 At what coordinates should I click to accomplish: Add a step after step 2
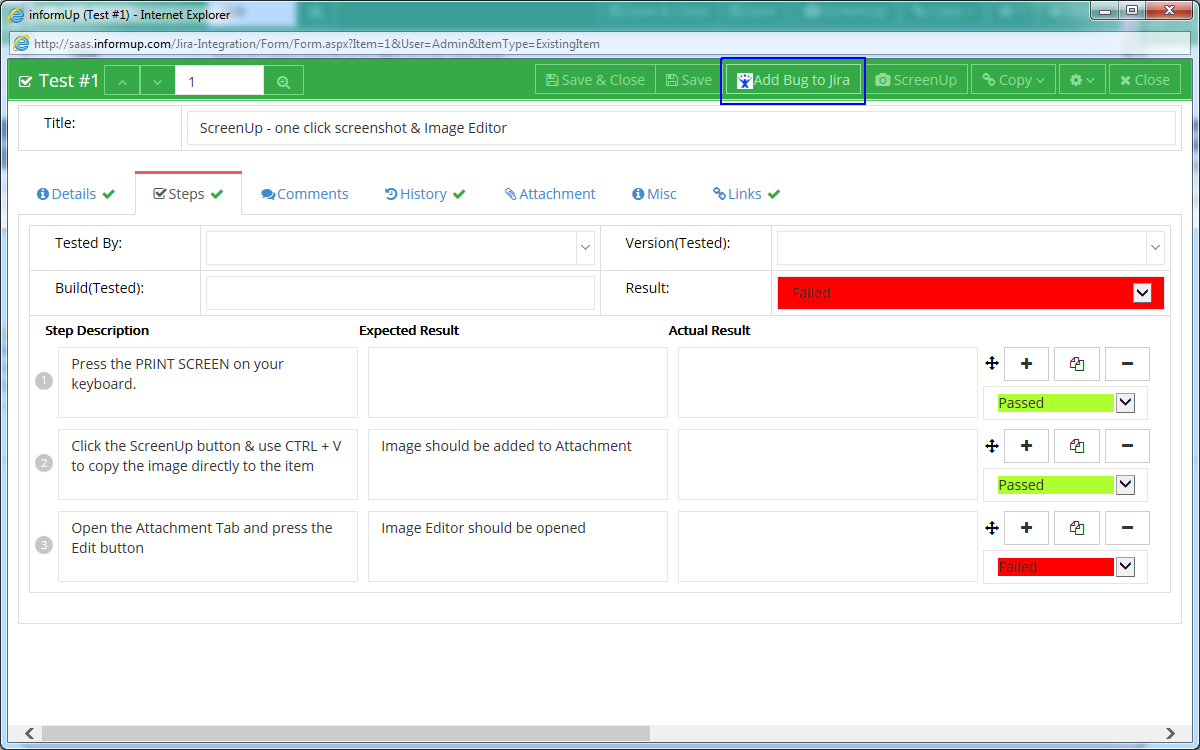click(x=1026, y=446)
